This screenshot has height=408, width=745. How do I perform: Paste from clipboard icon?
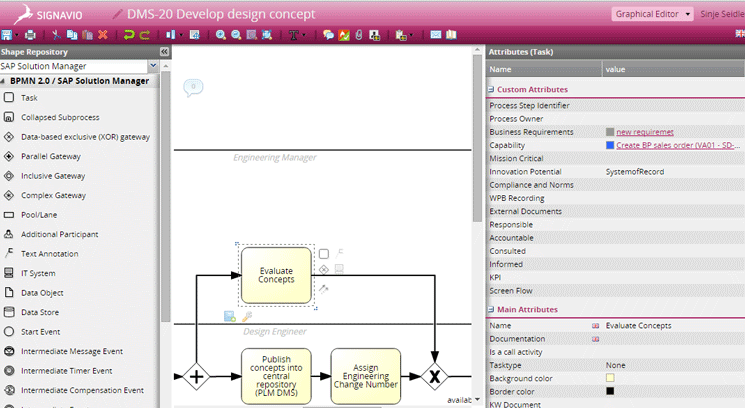pos(87,35)
